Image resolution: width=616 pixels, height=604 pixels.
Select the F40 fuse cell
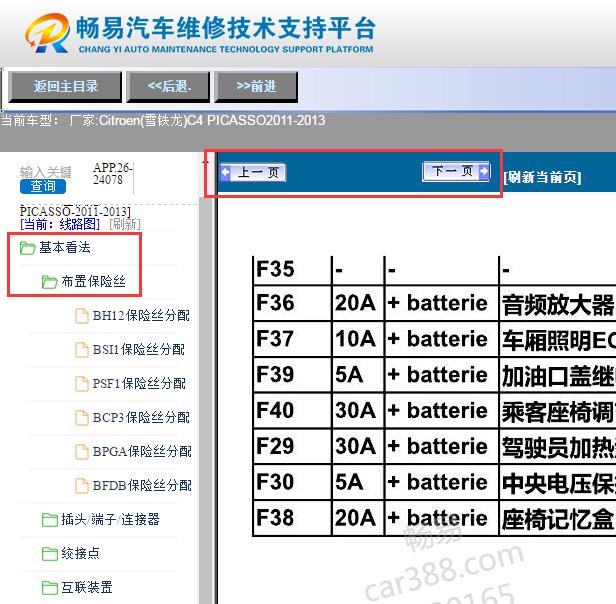pos(292,410)
